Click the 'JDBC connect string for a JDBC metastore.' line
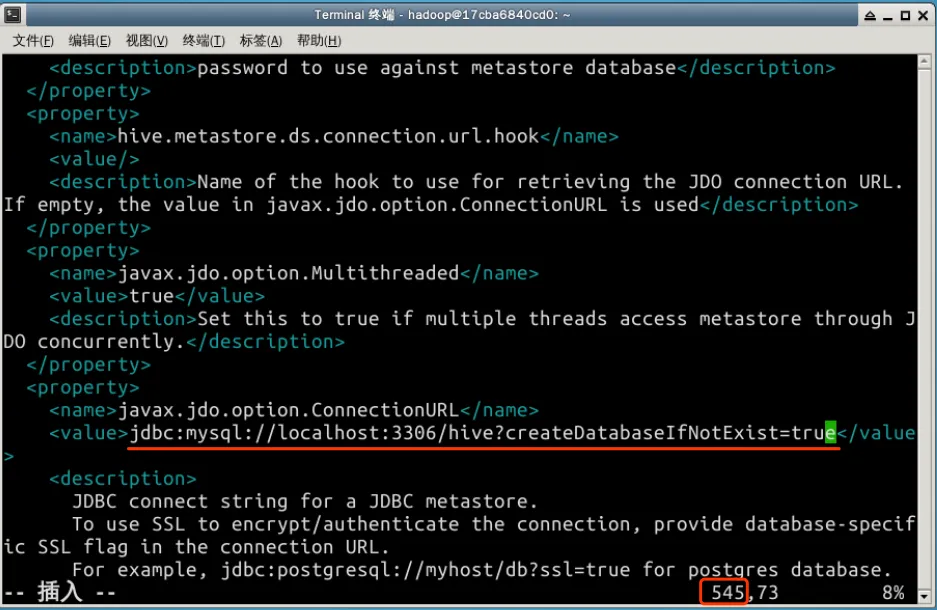Image resolution: width=937 pixels, height=610 pixels. [x=305, y=502]
